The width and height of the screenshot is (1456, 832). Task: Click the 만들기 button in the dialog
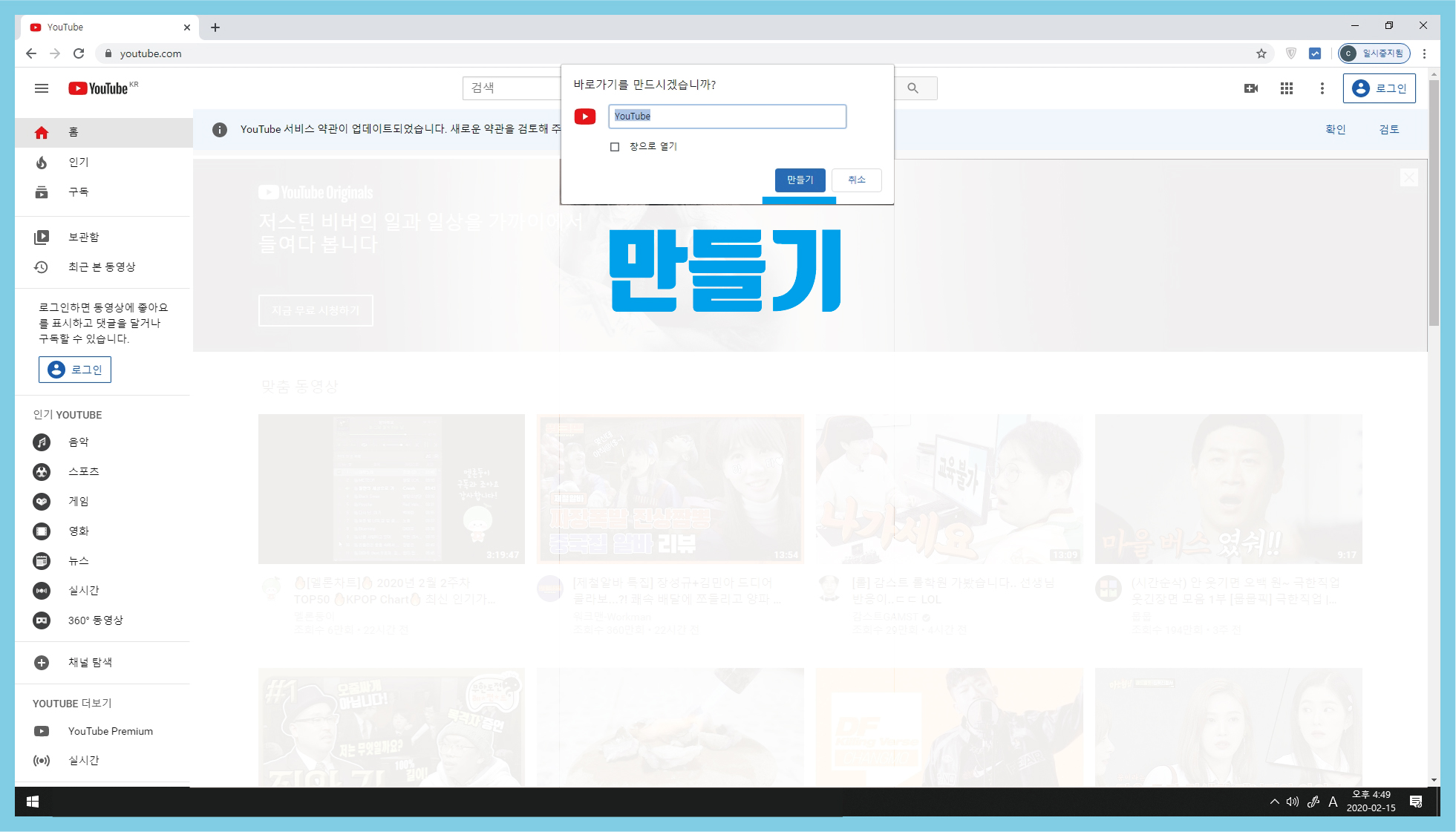800,180
